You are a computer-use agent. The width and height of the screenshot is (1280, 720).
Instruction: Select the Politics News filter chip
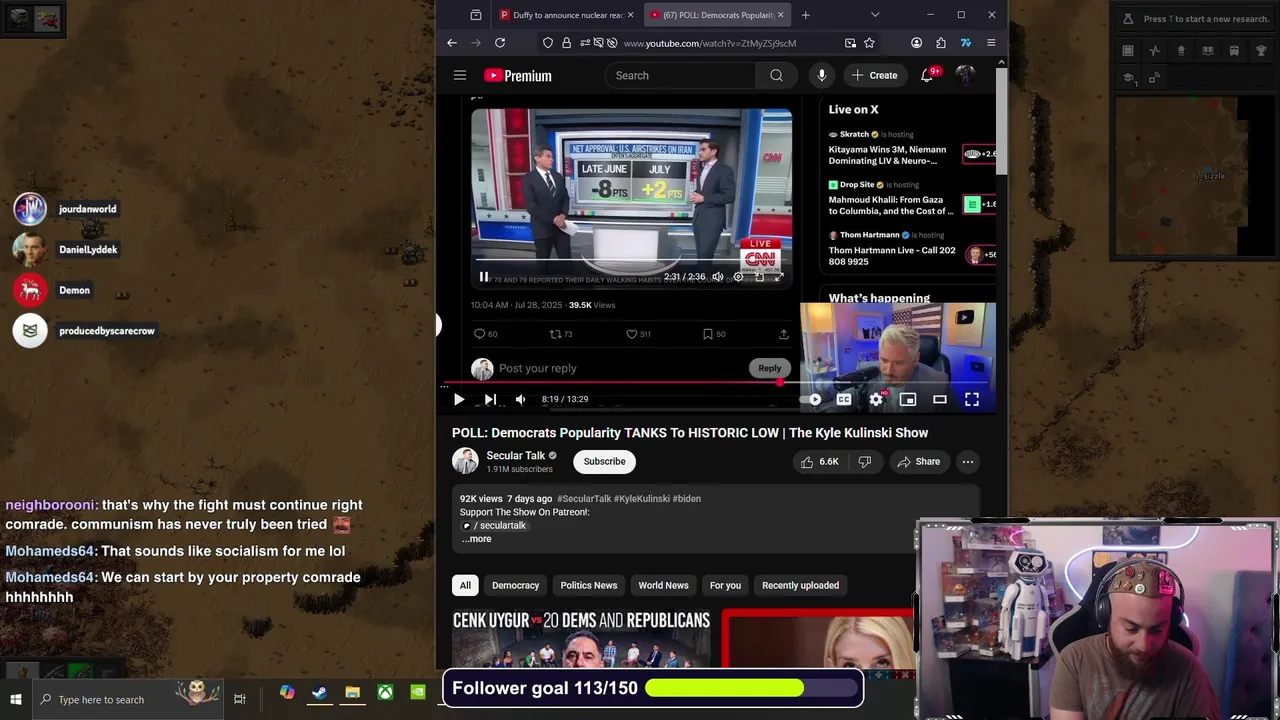coord(589,585)
